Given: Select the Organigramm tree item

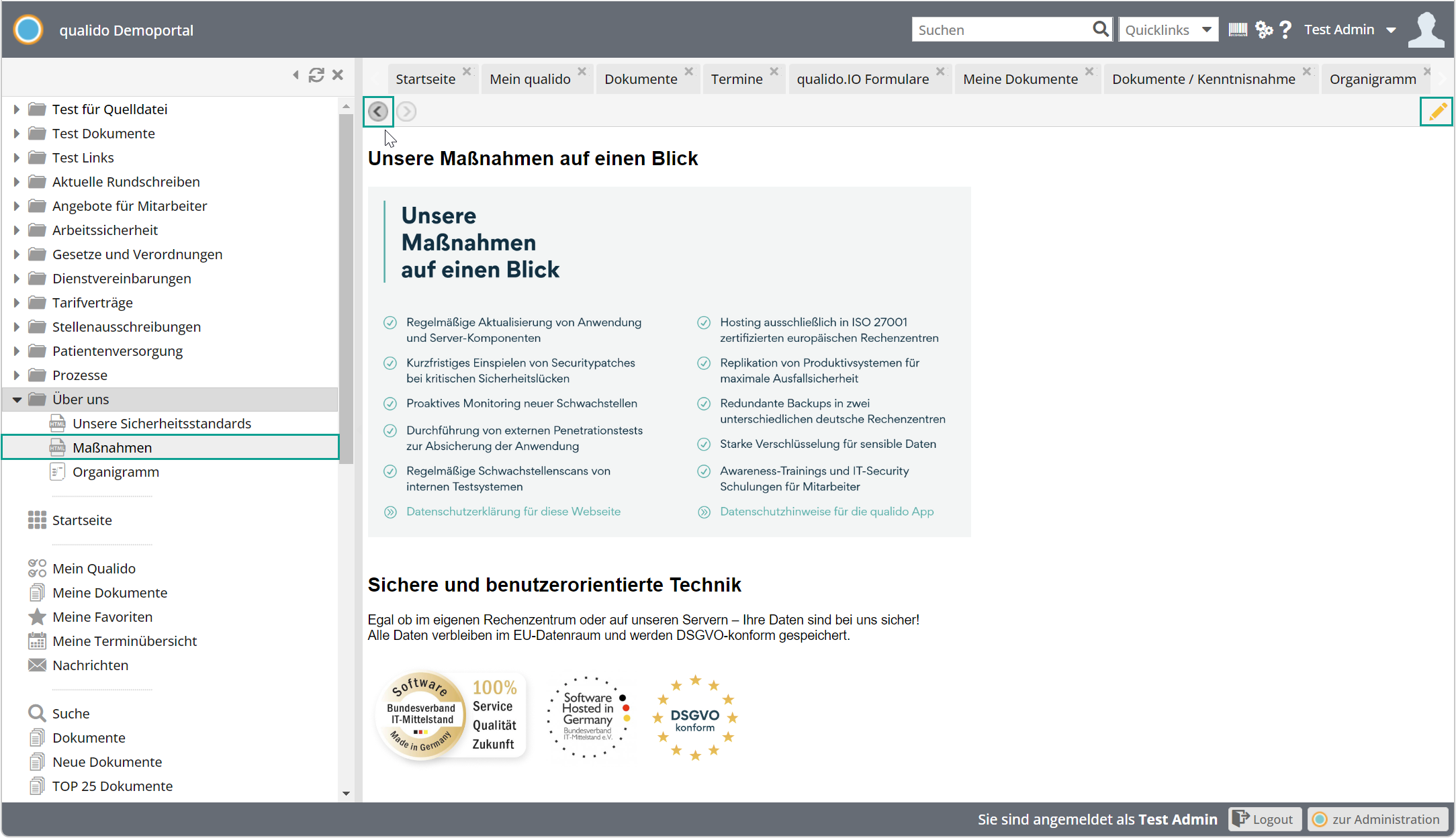Looking at the screenshot, I should 116,472.
